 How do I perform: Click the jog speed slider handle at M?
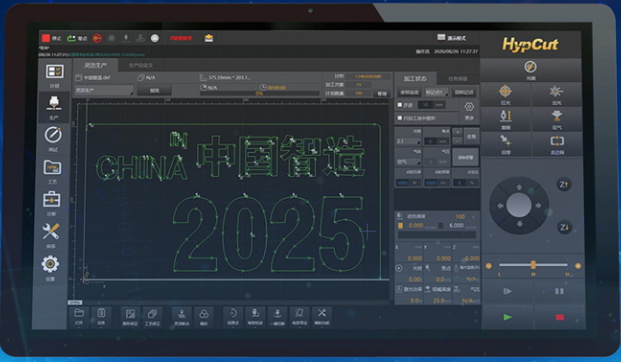coord(533,265)
